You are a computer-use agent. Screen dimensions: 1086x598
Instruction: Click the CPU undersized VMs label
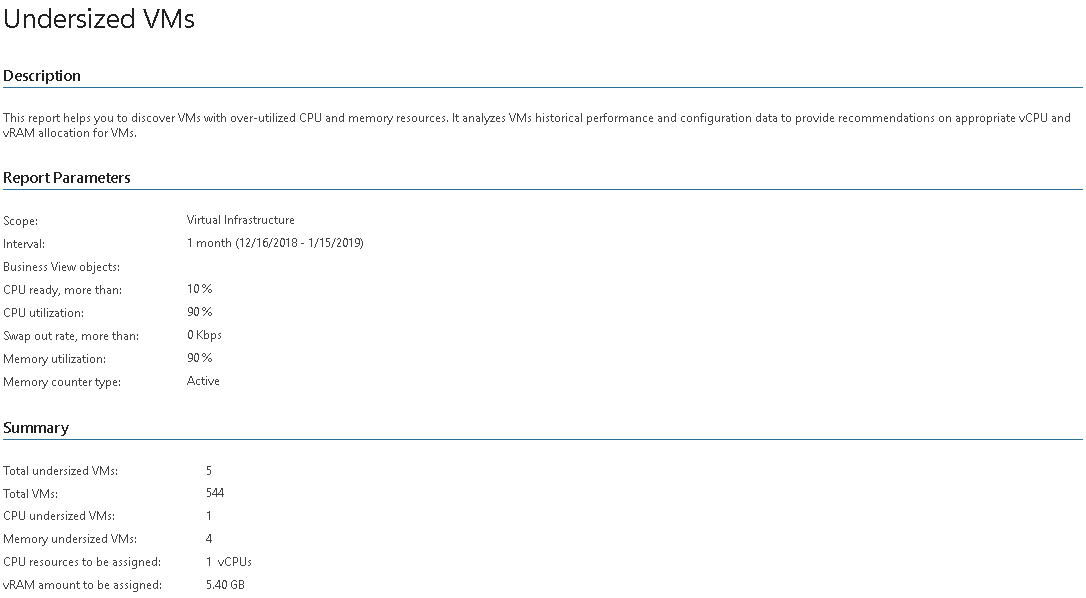pyautogui.click(x=59, y=516)
